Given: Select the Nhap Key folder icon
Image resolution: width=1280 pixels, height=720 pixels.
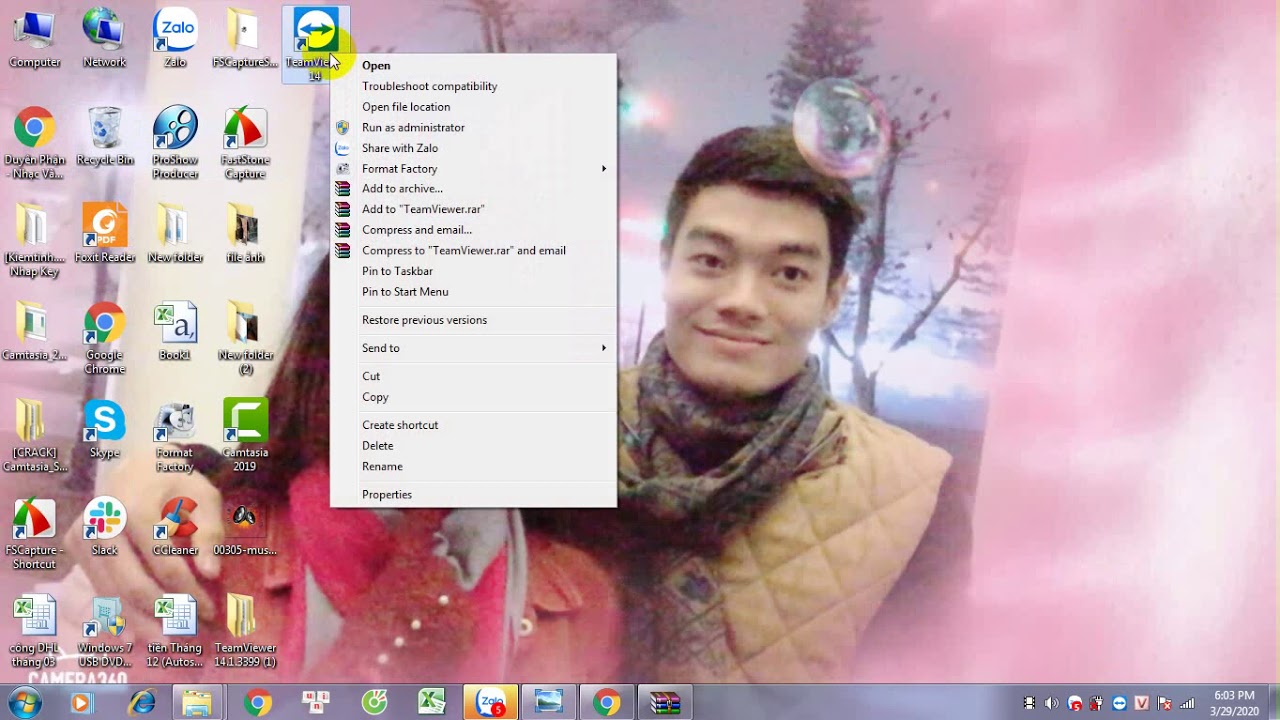Looking at the screenshot, I should pyautogui.click(x=35, y=241).
